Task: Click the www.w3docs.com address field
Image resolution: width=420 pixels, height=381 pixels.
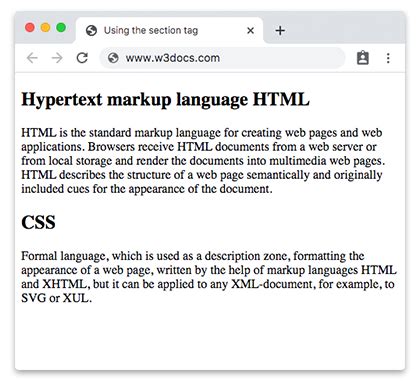Action: 223,58
